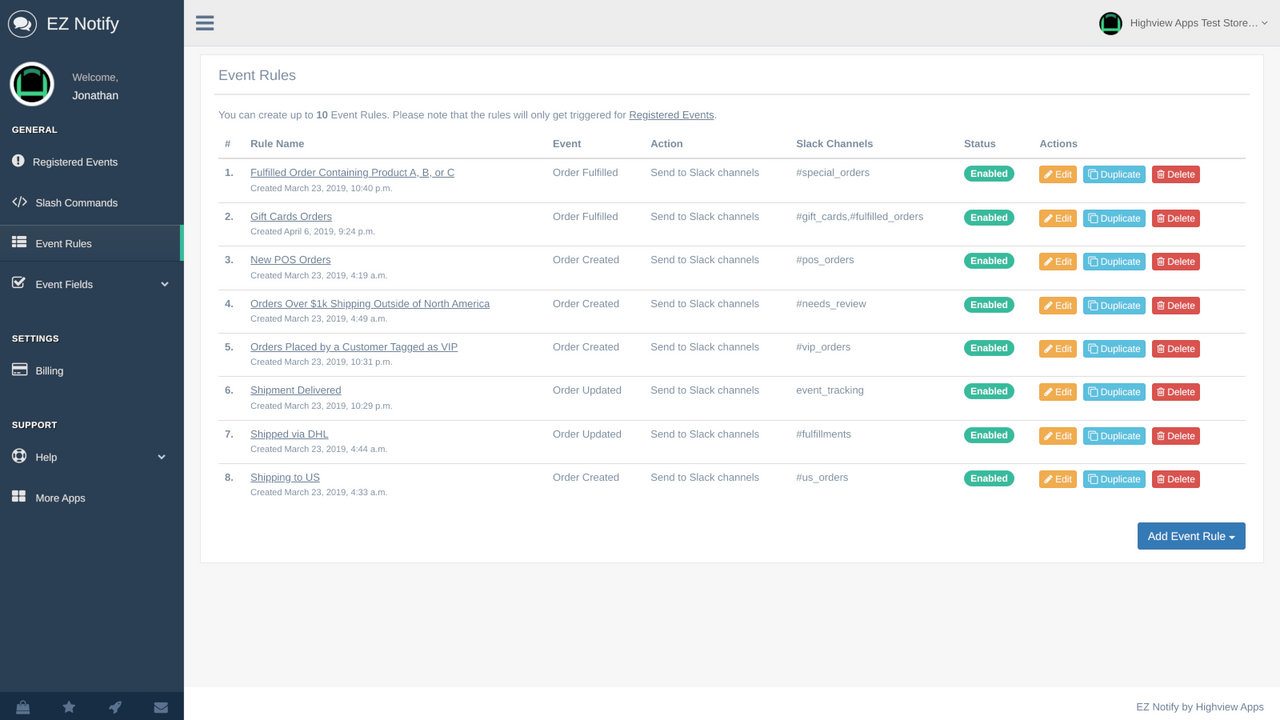This screenshot has width=1280, height=720.
Task: Click the Enabled badge on Shipped via DHL rule
Action: [988, 435]
